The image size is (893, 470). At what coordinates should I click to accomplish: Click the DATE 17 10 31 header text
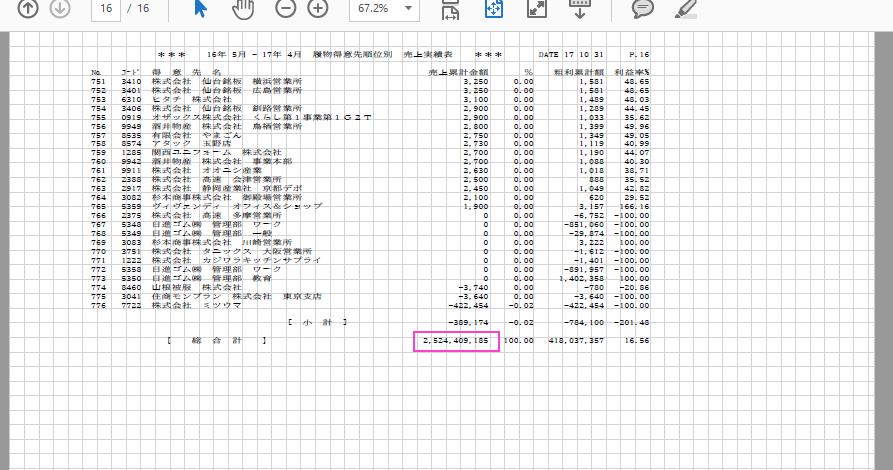[573, 54]
